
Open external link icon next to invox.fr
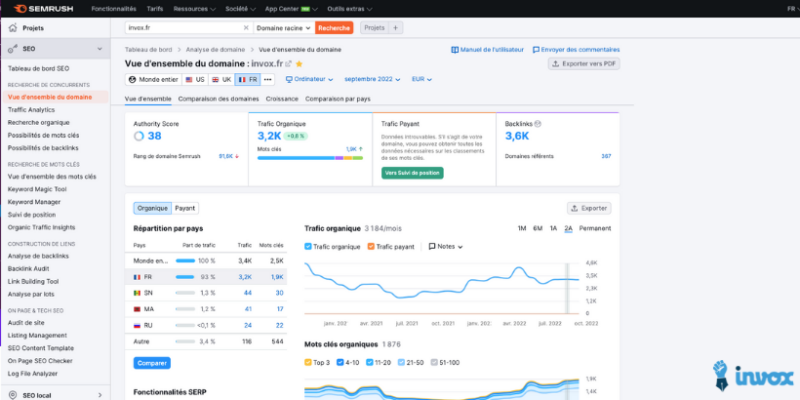pos(288,64)
